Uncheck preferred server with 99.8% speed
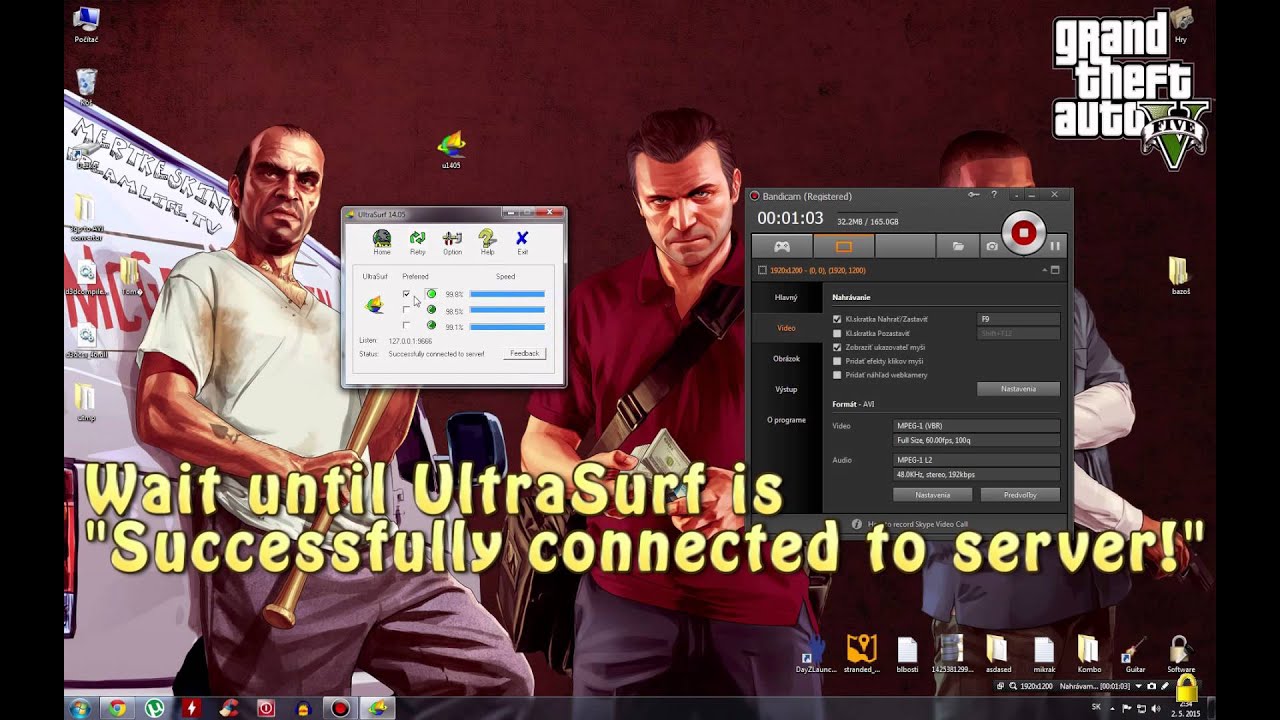The width and height of the screenshot is (1280, 720). tap(406, 294)
